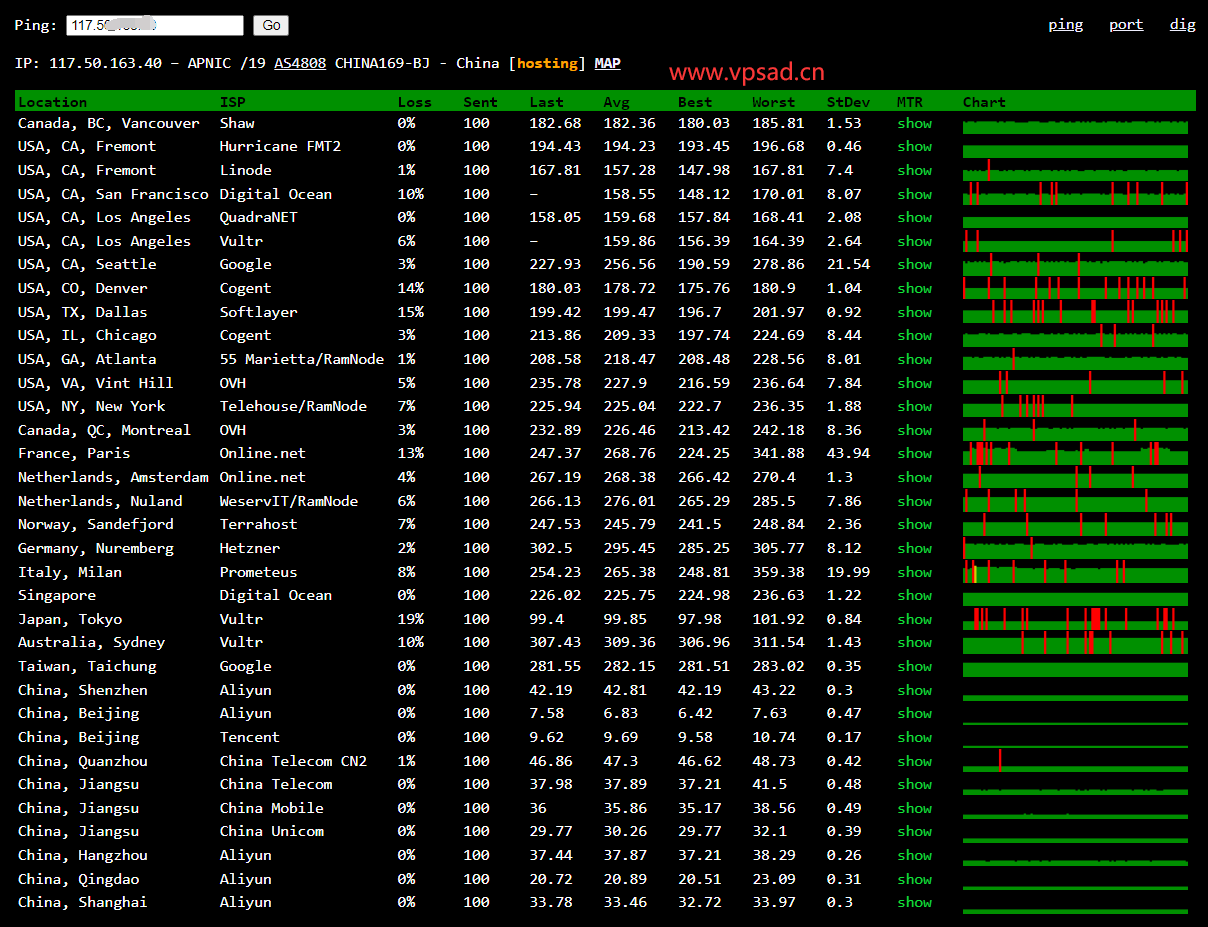
Task: Show MTR for Hangzhou Aliyun row
Action: coord(914,855)
